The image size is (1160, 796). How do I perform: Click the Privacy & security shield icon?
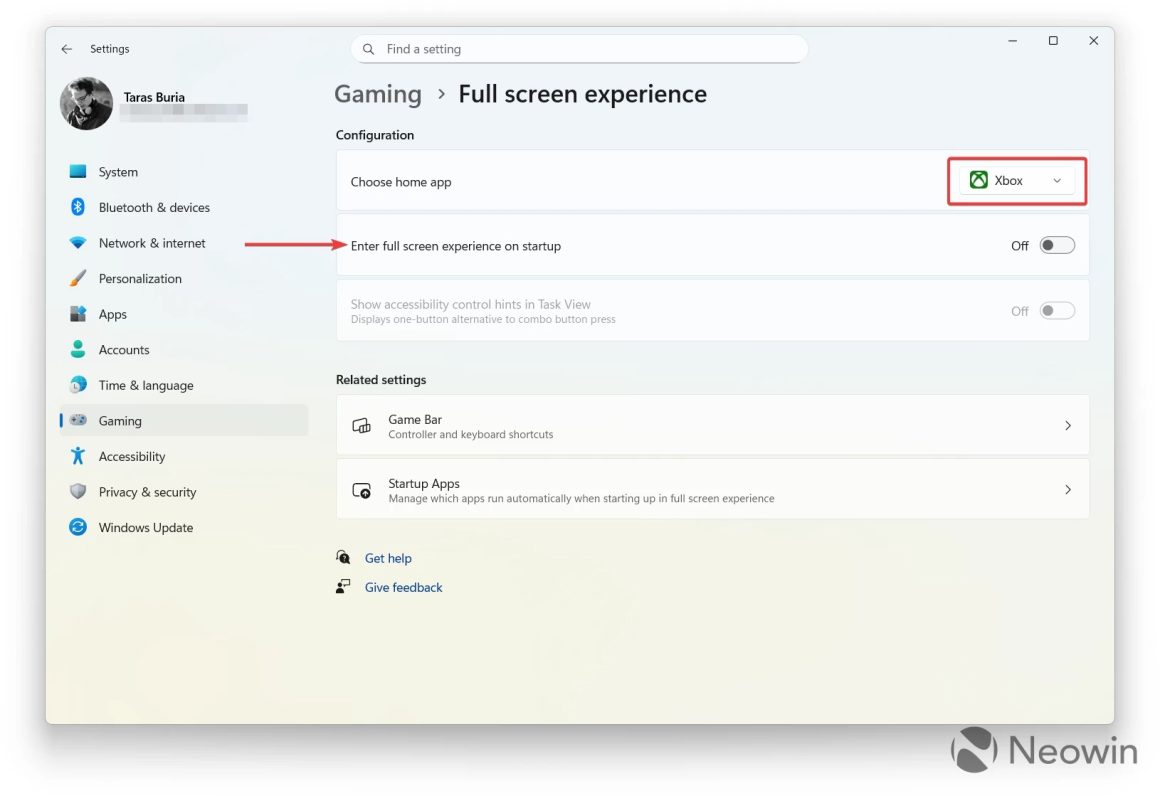click(x=78, y=492)
